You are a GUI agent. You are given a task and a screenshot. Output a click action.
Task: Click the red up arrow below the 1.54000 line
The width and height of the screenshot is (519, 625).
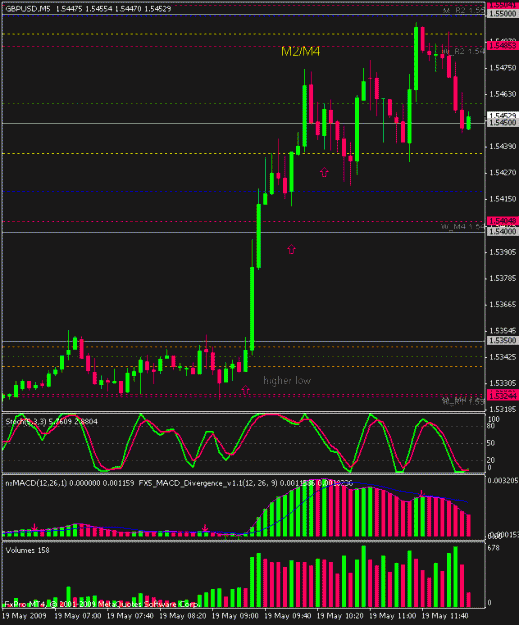[291, 250]
